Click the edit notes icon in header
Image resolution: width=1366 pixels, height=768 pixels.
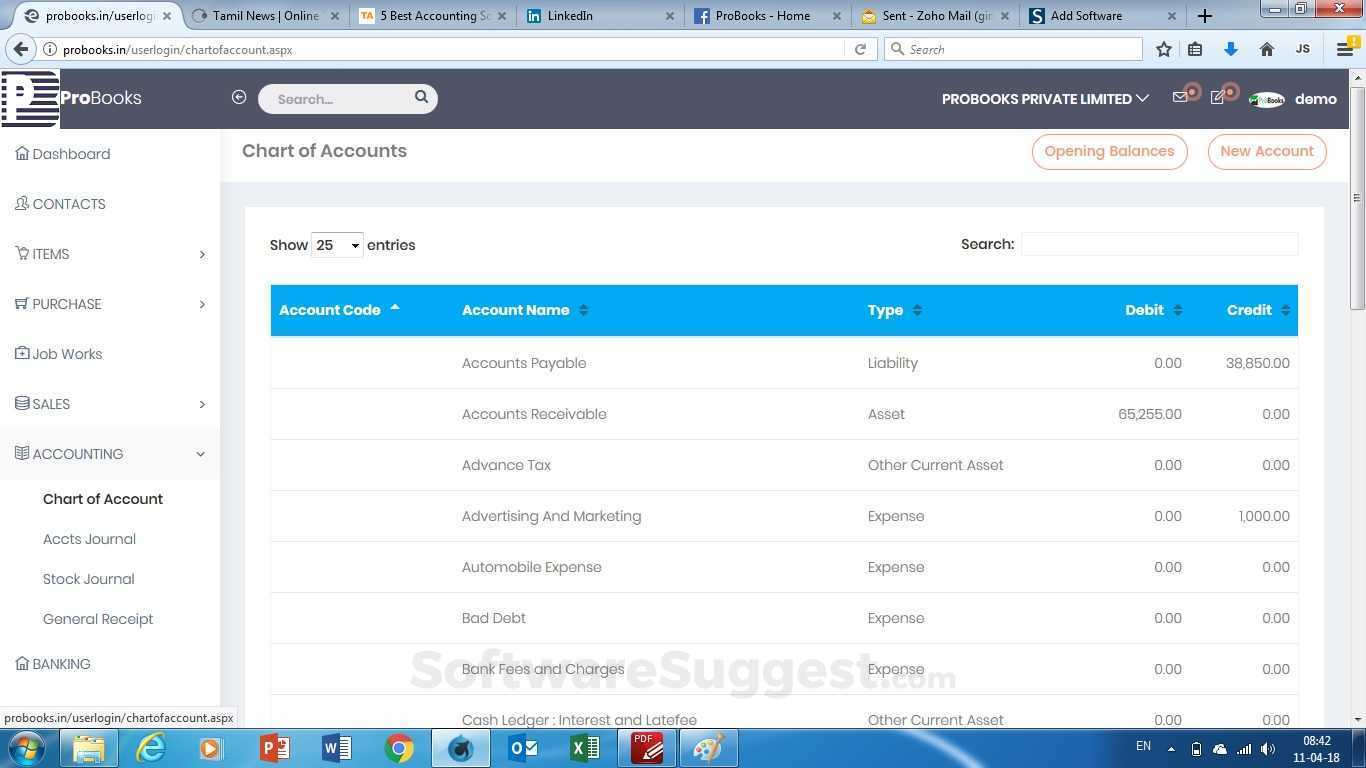click(x=1217, y=98)
